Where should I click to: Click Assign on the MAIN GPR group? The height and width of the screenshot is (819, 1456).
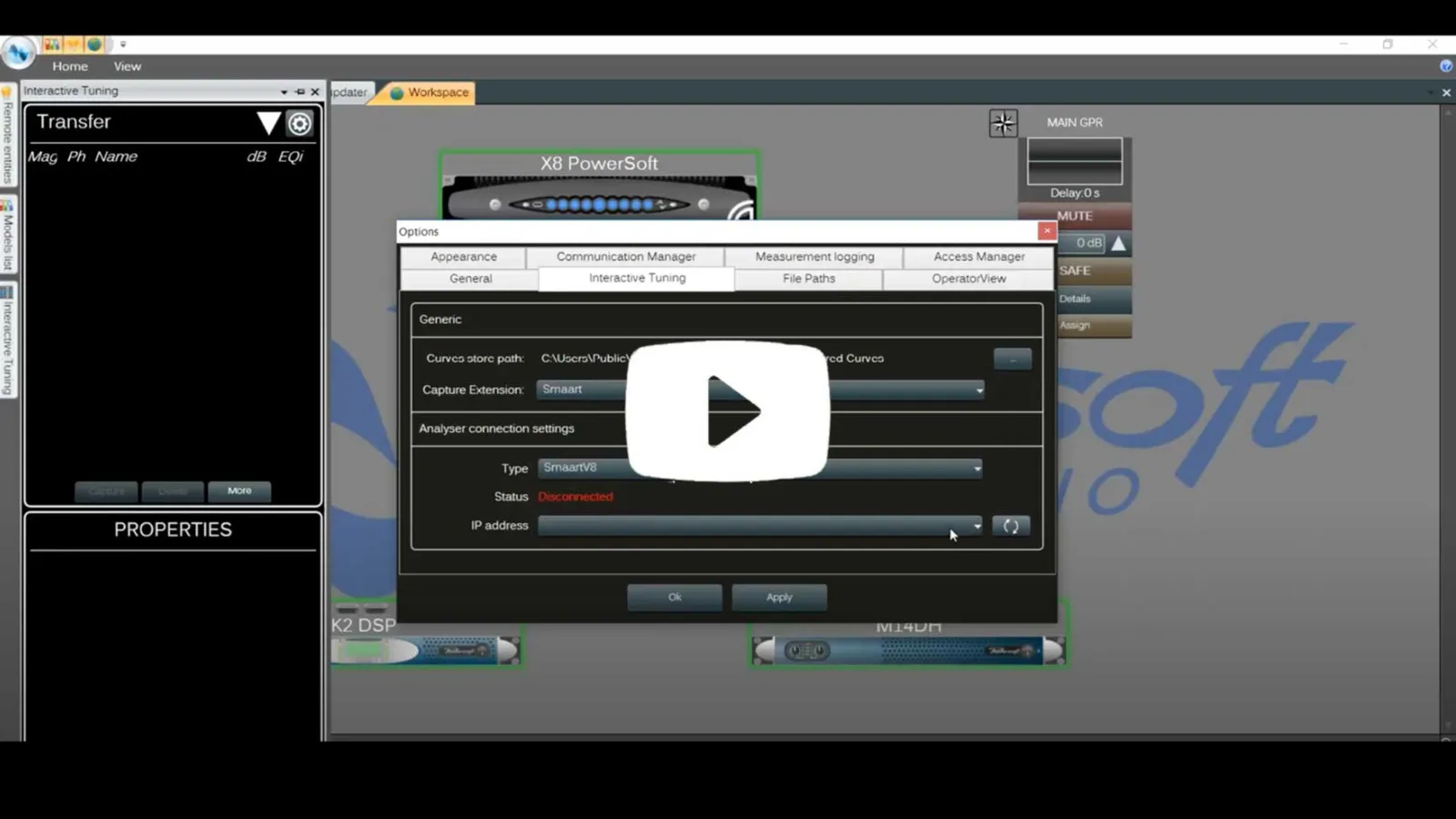(x=1094, y=325)
